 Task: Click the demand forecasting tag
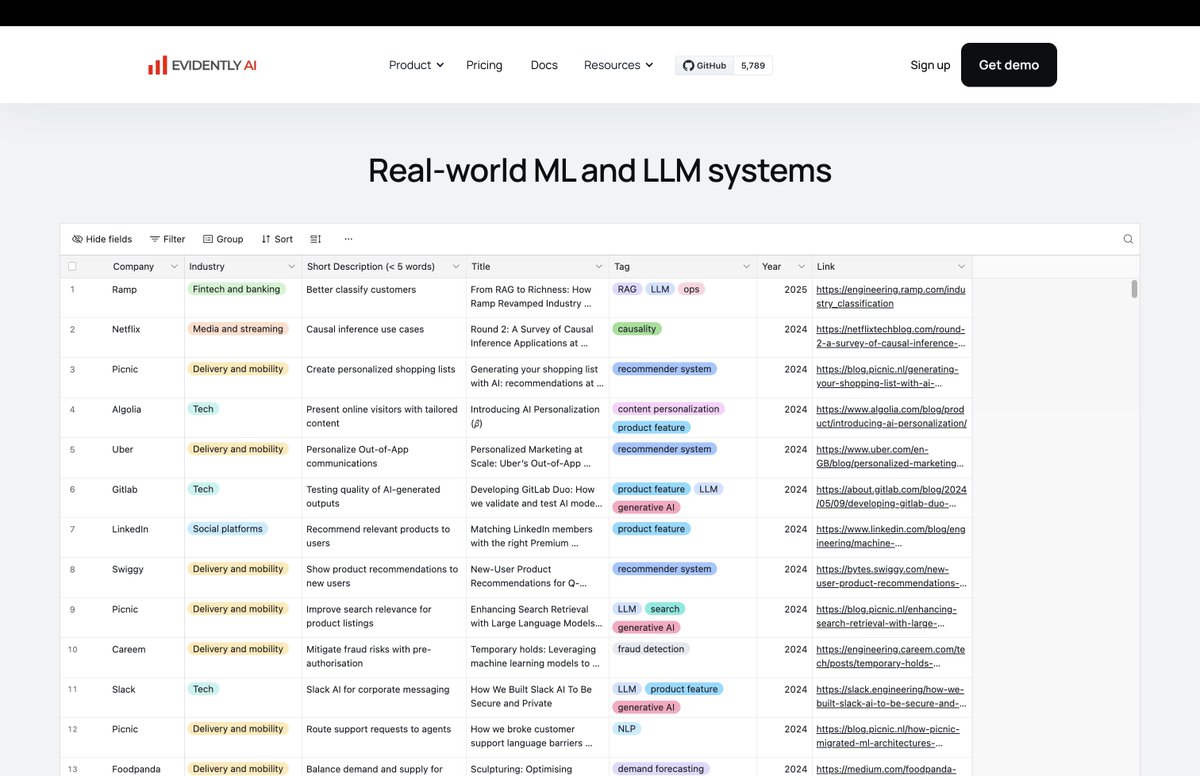coord(660,769)
